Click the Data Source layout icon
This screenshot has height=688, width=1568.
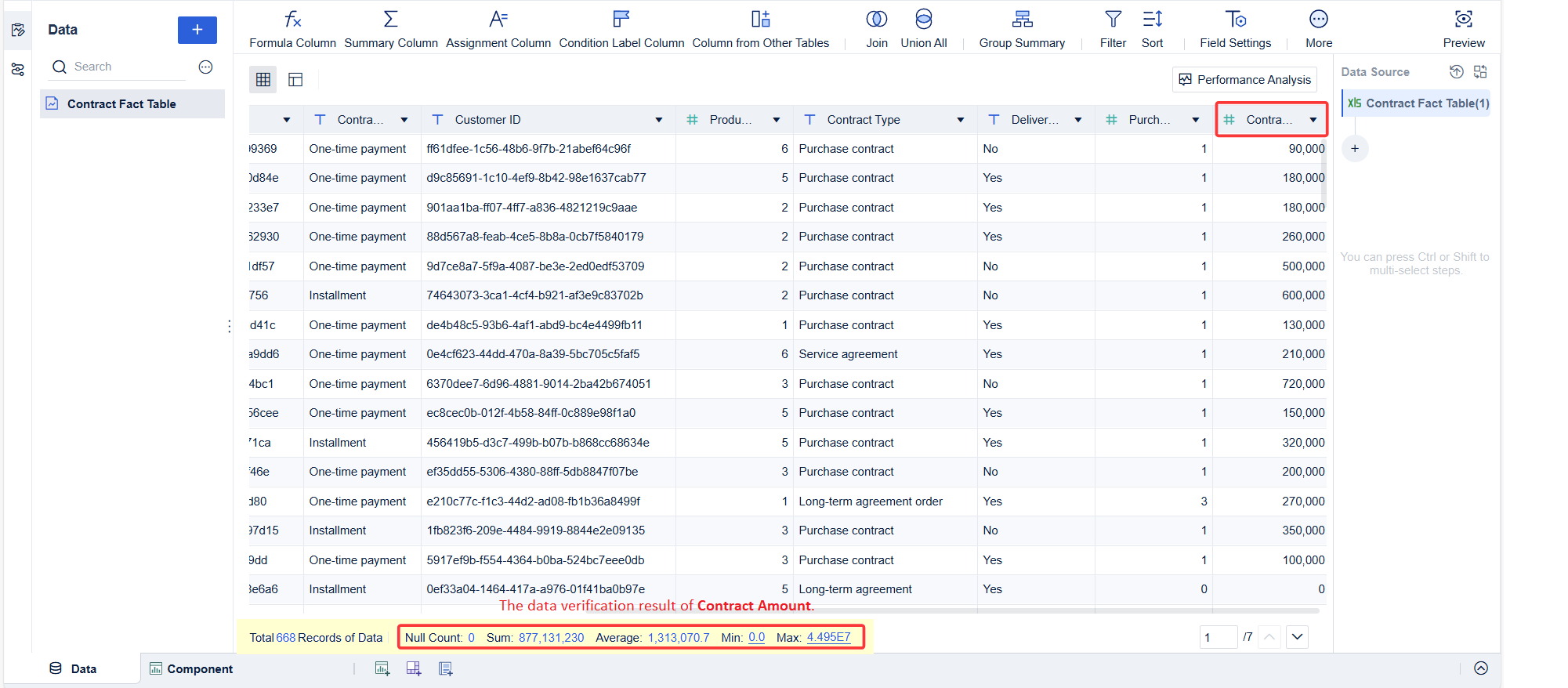[x=1480, y=71]
